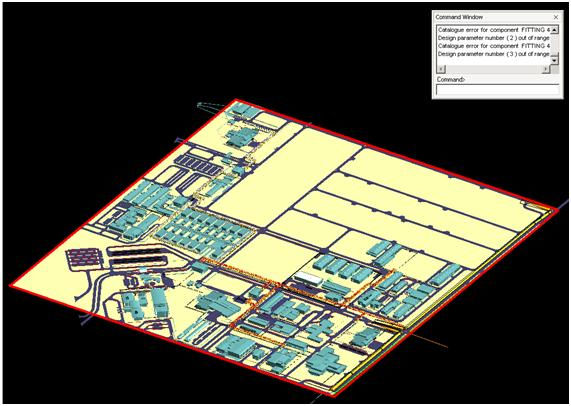Click the down arrow of the message log scrollbar
571x406 pixels.
pos(554,60)
